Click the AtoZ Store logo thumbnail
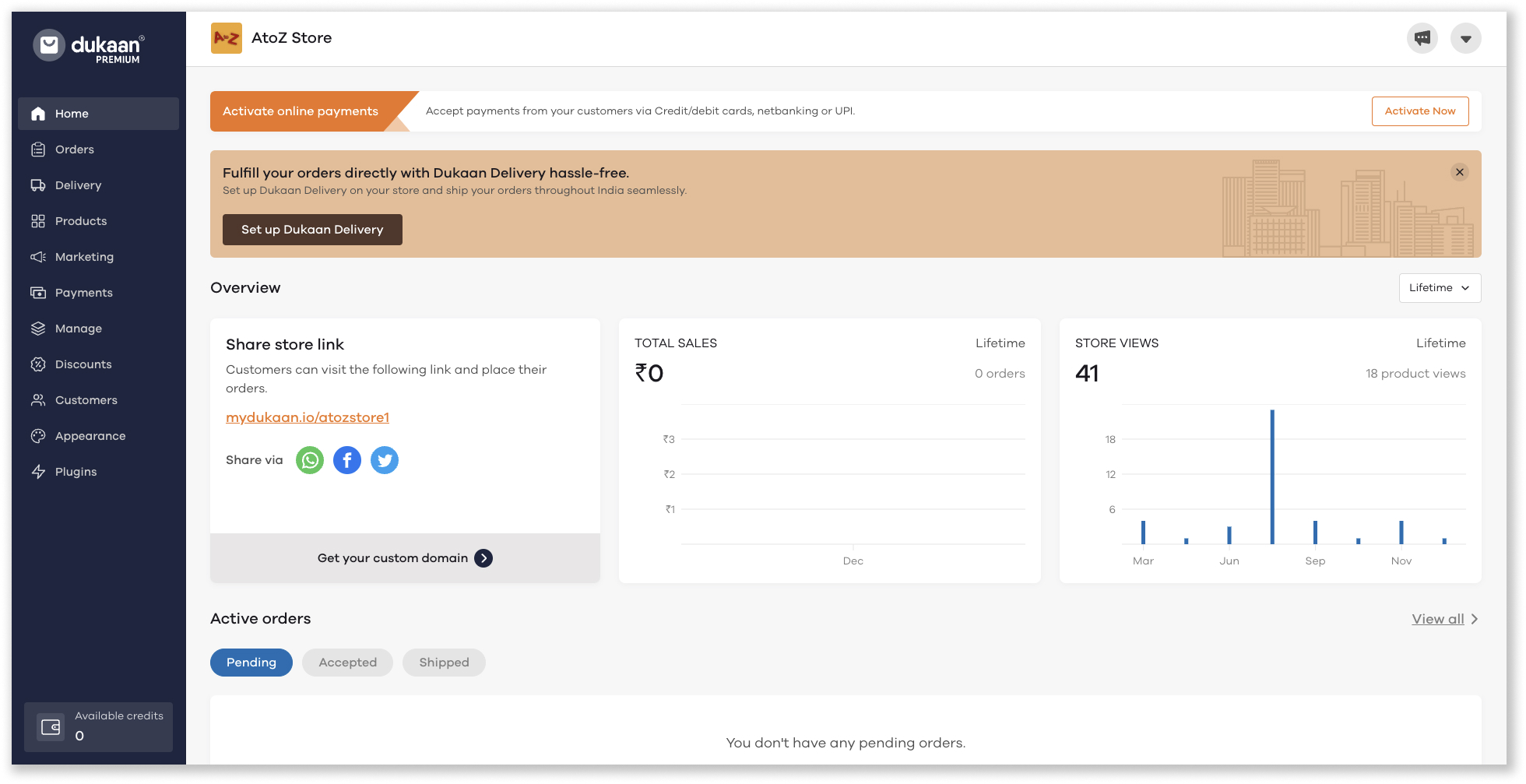This screenshot has width=1526, height=784. point(227,38)
